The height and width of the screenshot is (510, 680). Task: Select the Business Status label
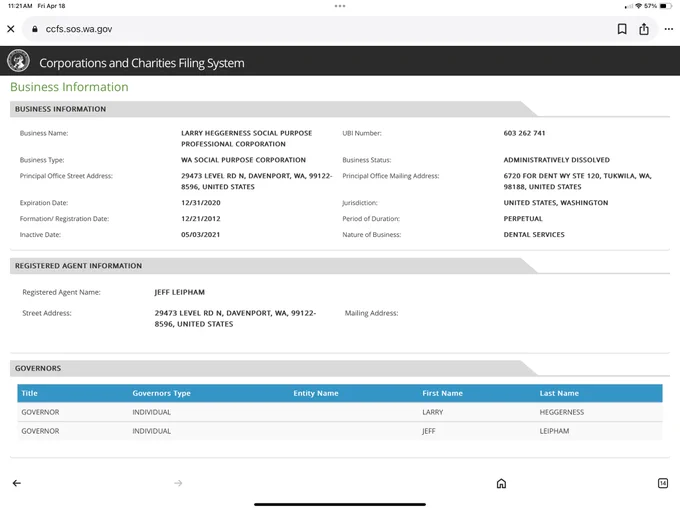(x=366, y=160)
